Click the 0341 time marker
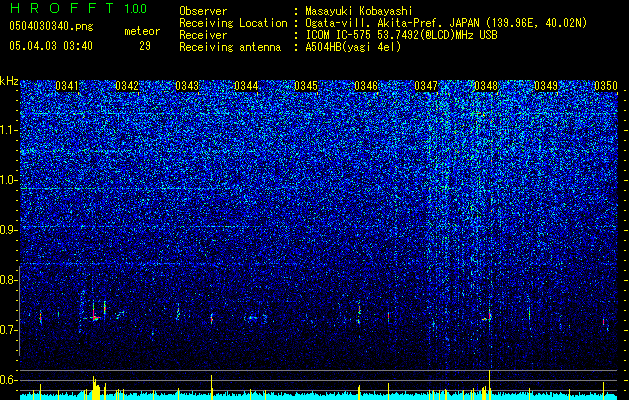The image size is (629, 400). (x=67, y=86)
